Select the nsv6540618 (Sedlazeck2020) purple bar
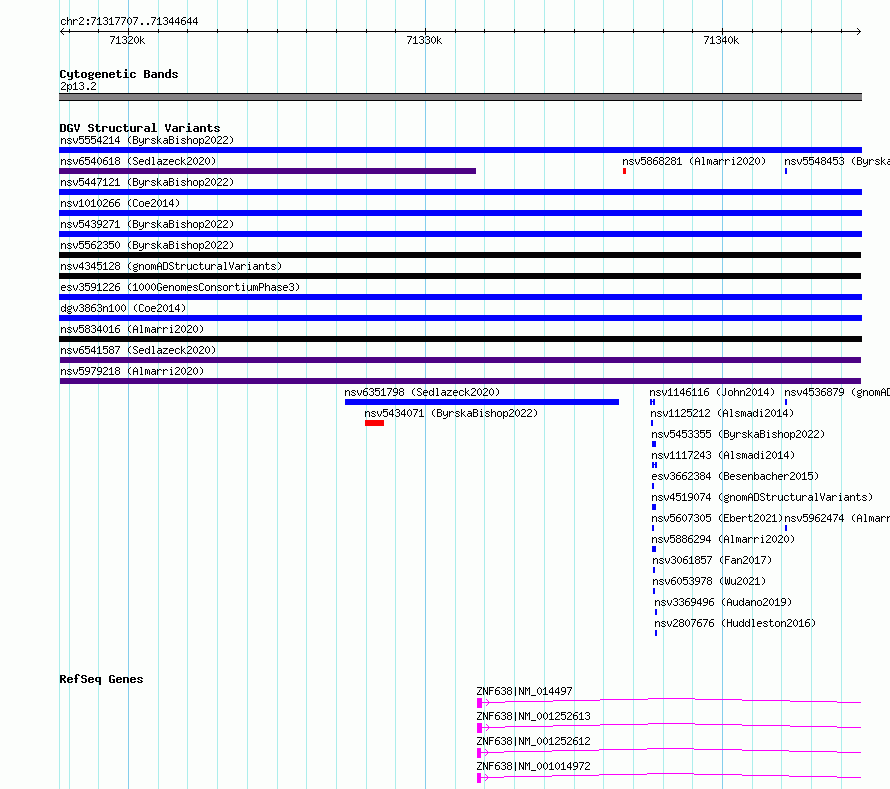This screenshot has height=789, width=890. pyautogui.click(x=267, y=171)
